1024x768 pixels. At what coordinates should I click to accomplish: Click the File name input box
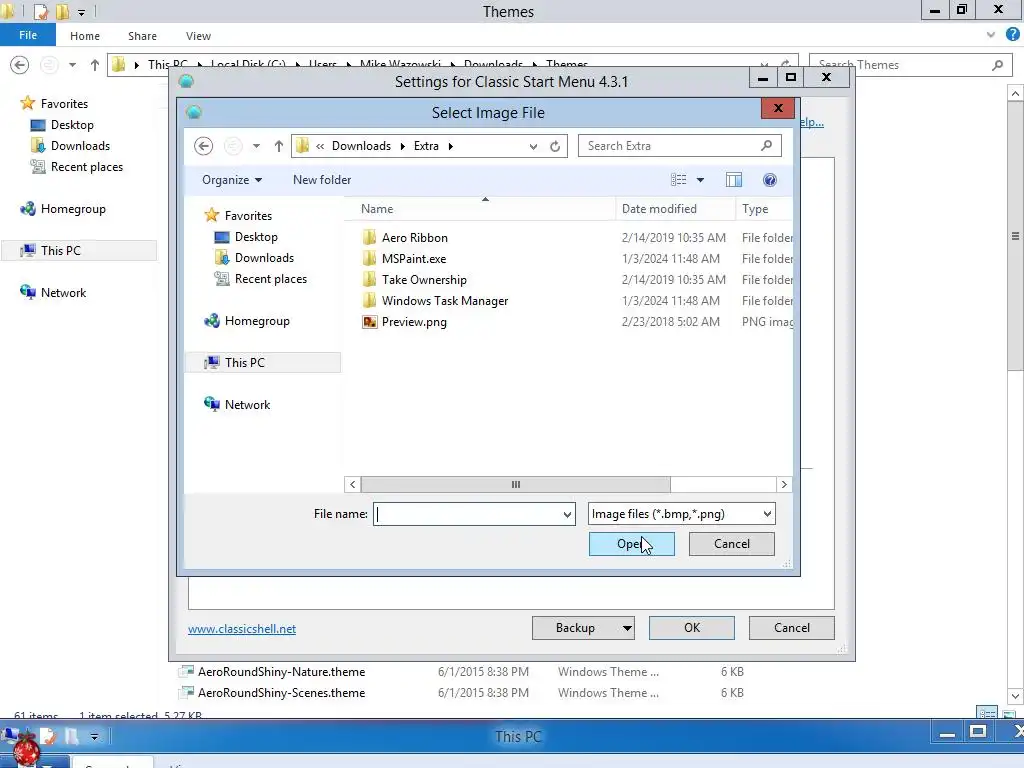point(468,514)
